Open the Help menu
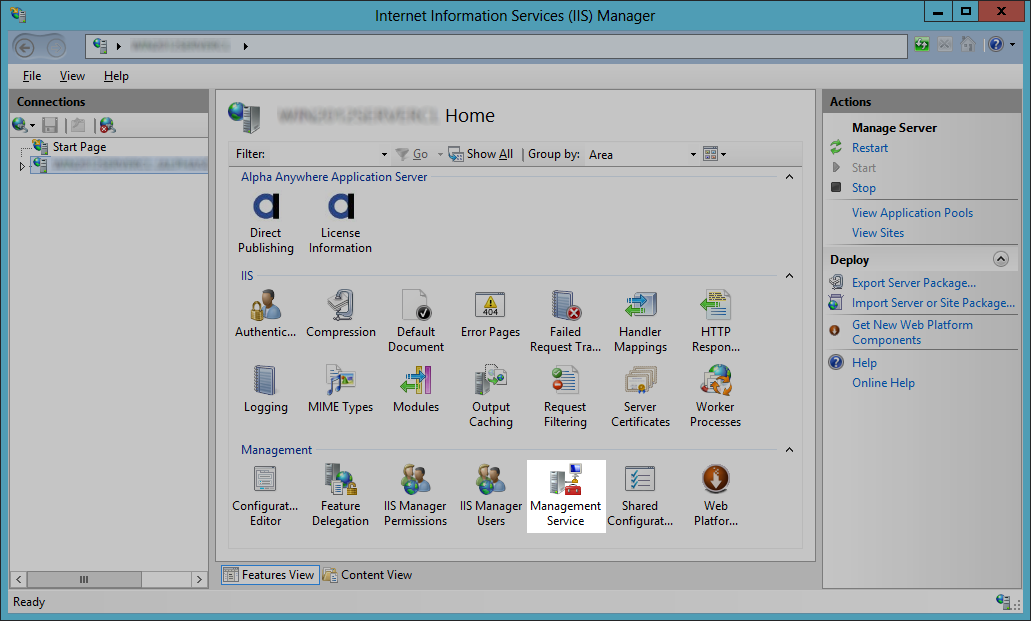Viewport: 1031px width, 621px height. coord(116,76)
